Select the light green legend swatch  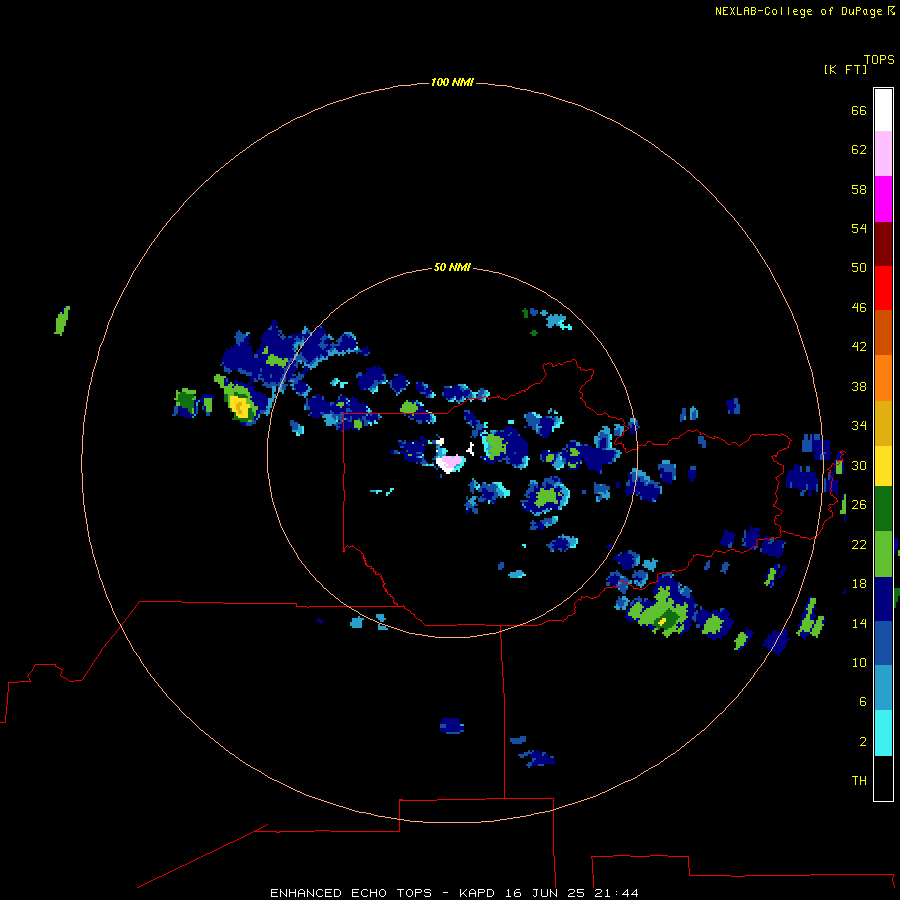(x=883, y=554)
